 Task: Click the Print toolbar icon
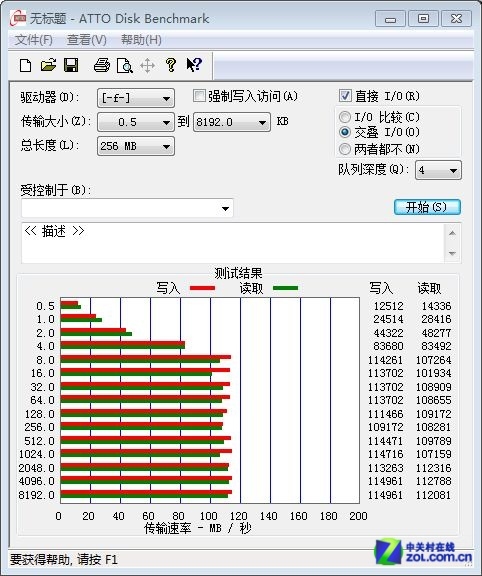pos(102,65)
